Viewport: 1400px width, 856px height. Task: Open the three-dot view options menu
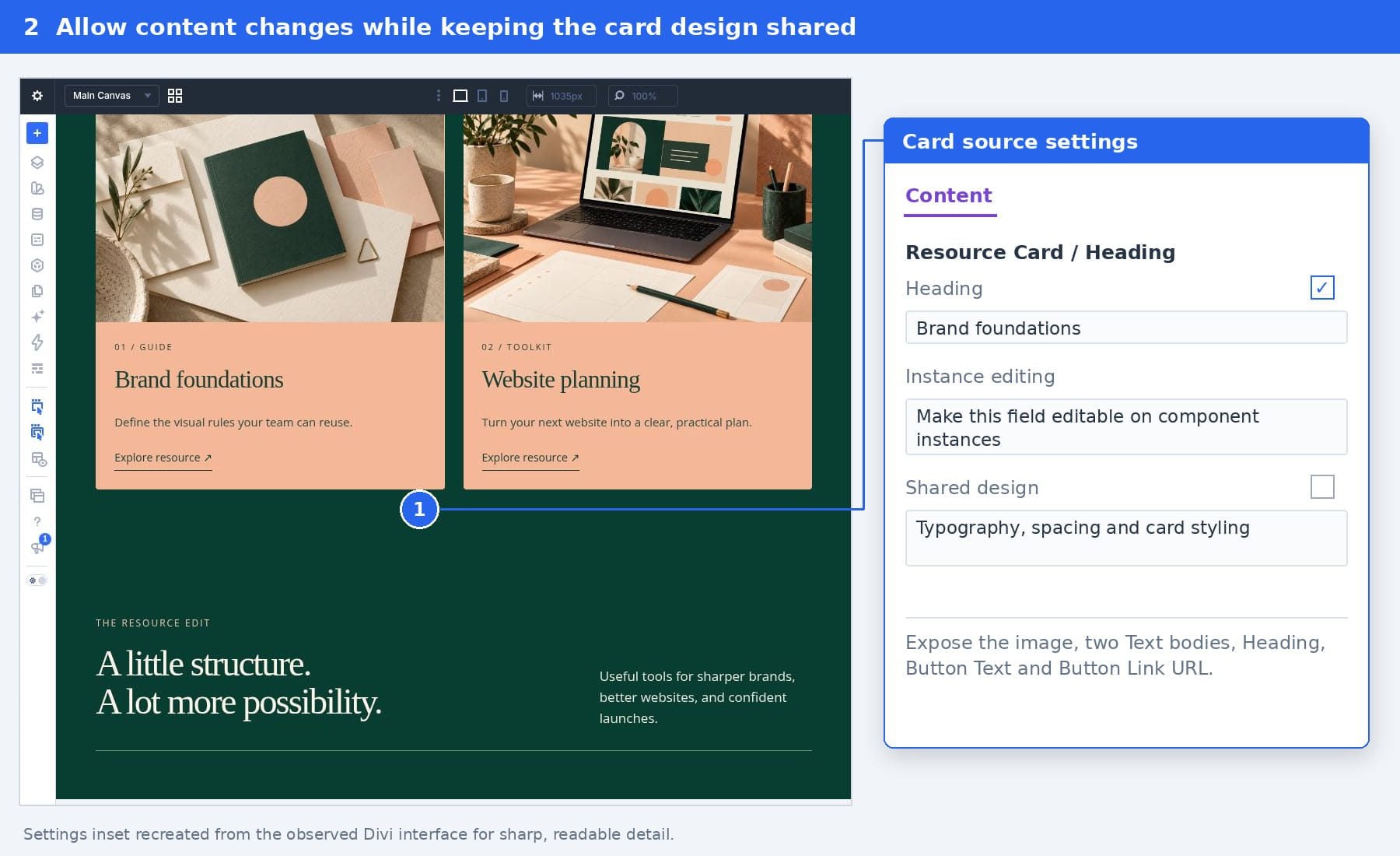click(x=439, y=96)
